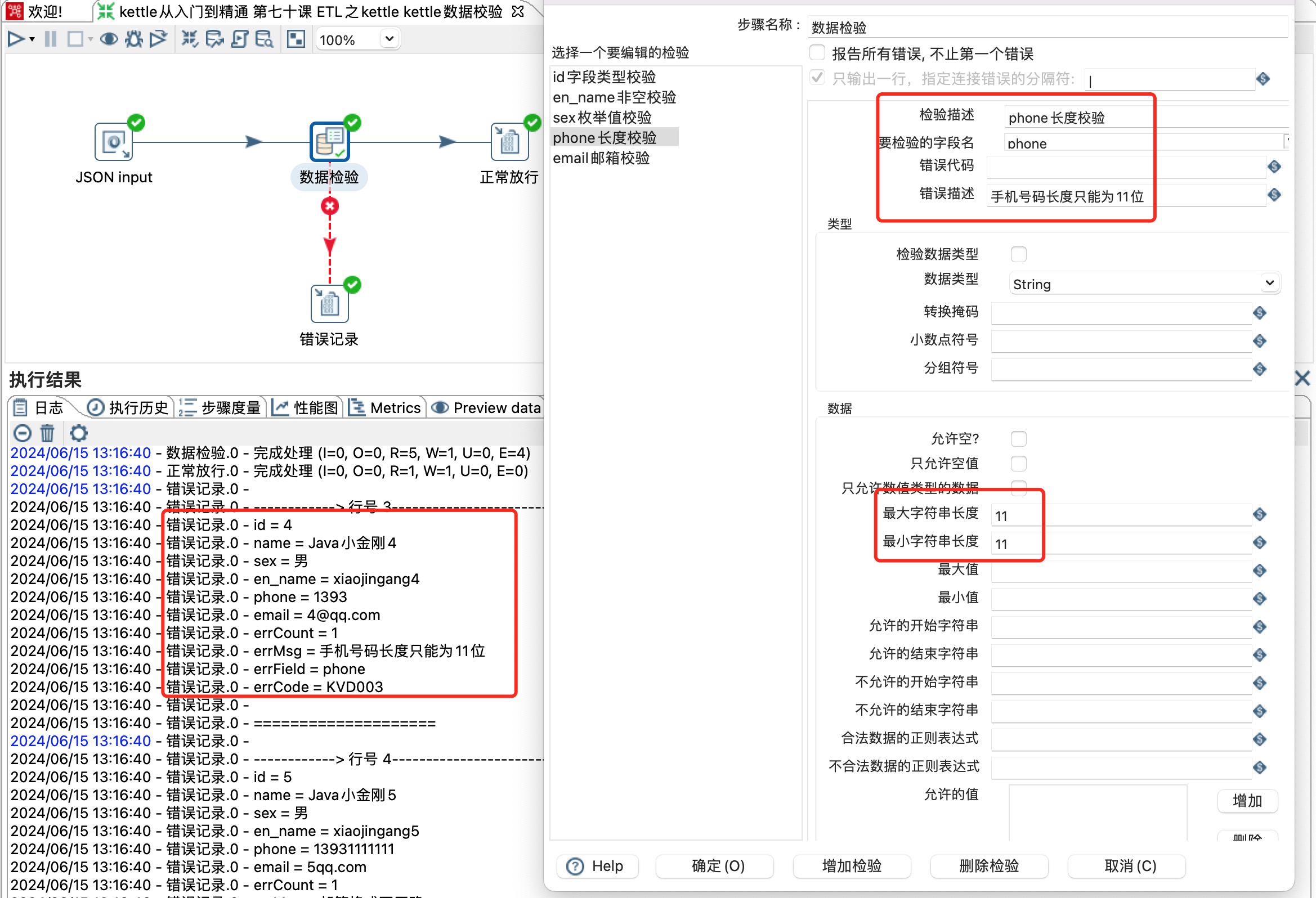1316x898 pixels.
Task: Select the 错误记录 step icon on canvas
Action: tap(329, 304)
